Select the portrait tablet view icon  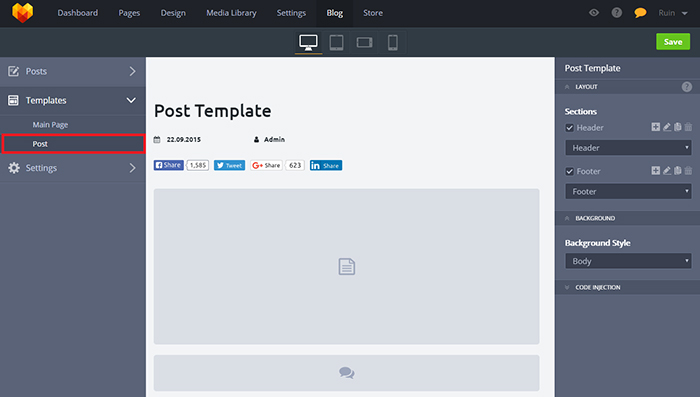tap(337, 42)
